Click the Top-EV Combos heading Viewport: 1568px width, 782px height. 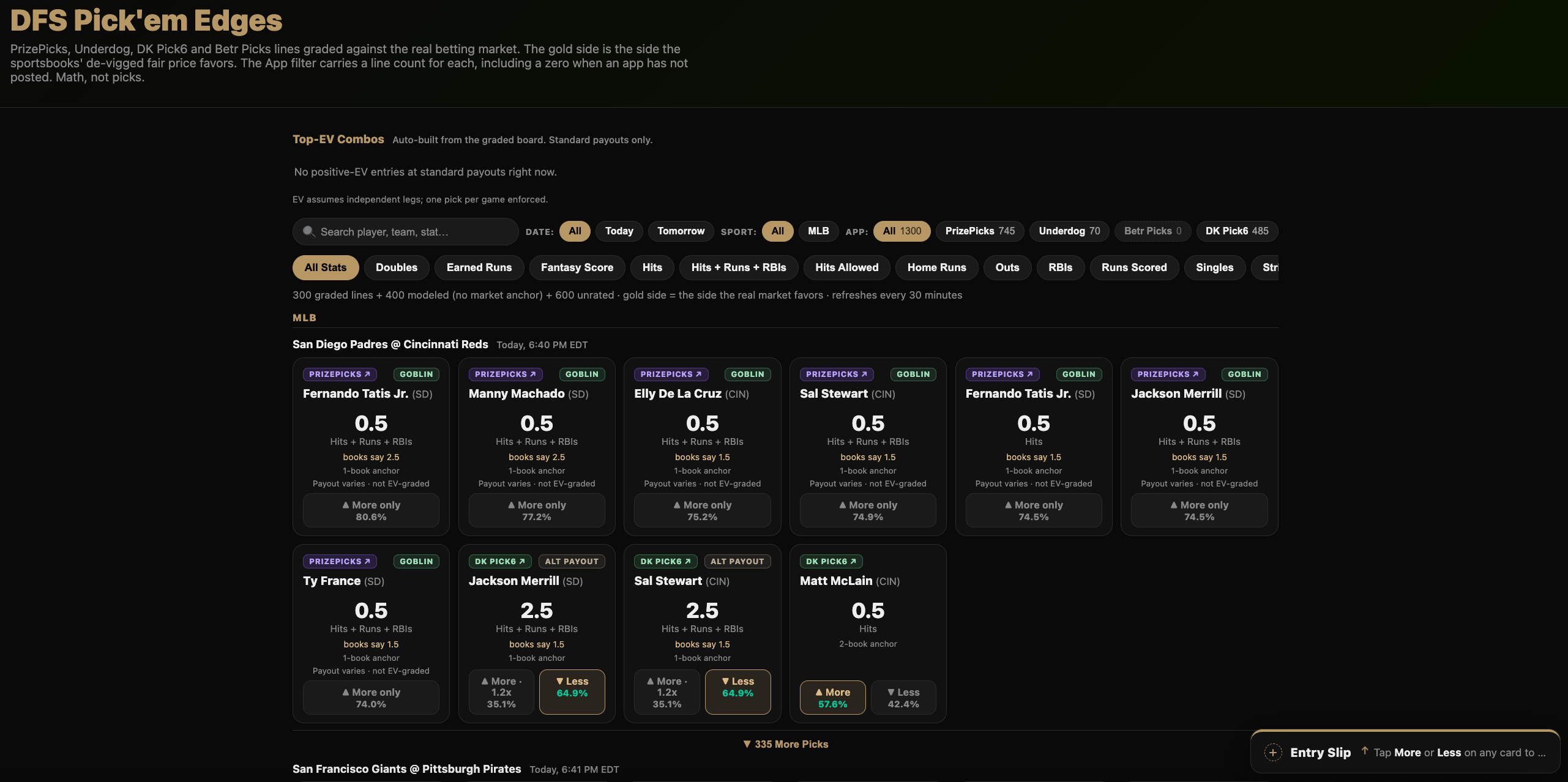(338, 139)
